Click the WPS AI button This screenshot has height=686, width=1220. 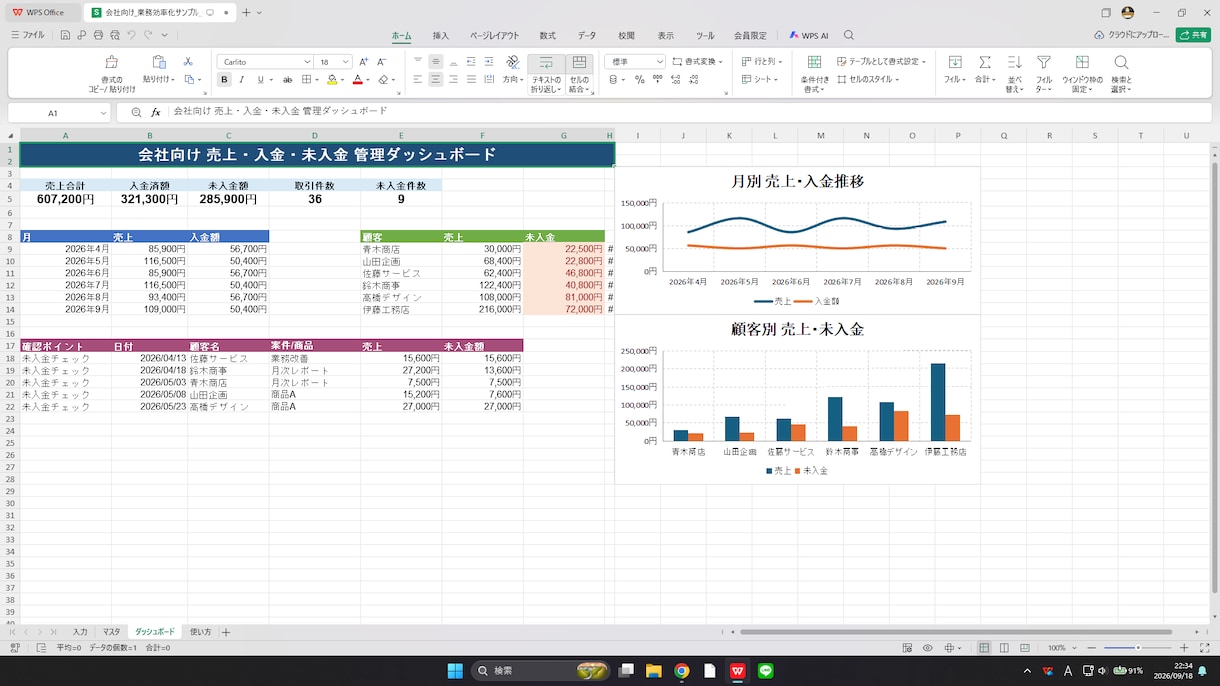809,35
